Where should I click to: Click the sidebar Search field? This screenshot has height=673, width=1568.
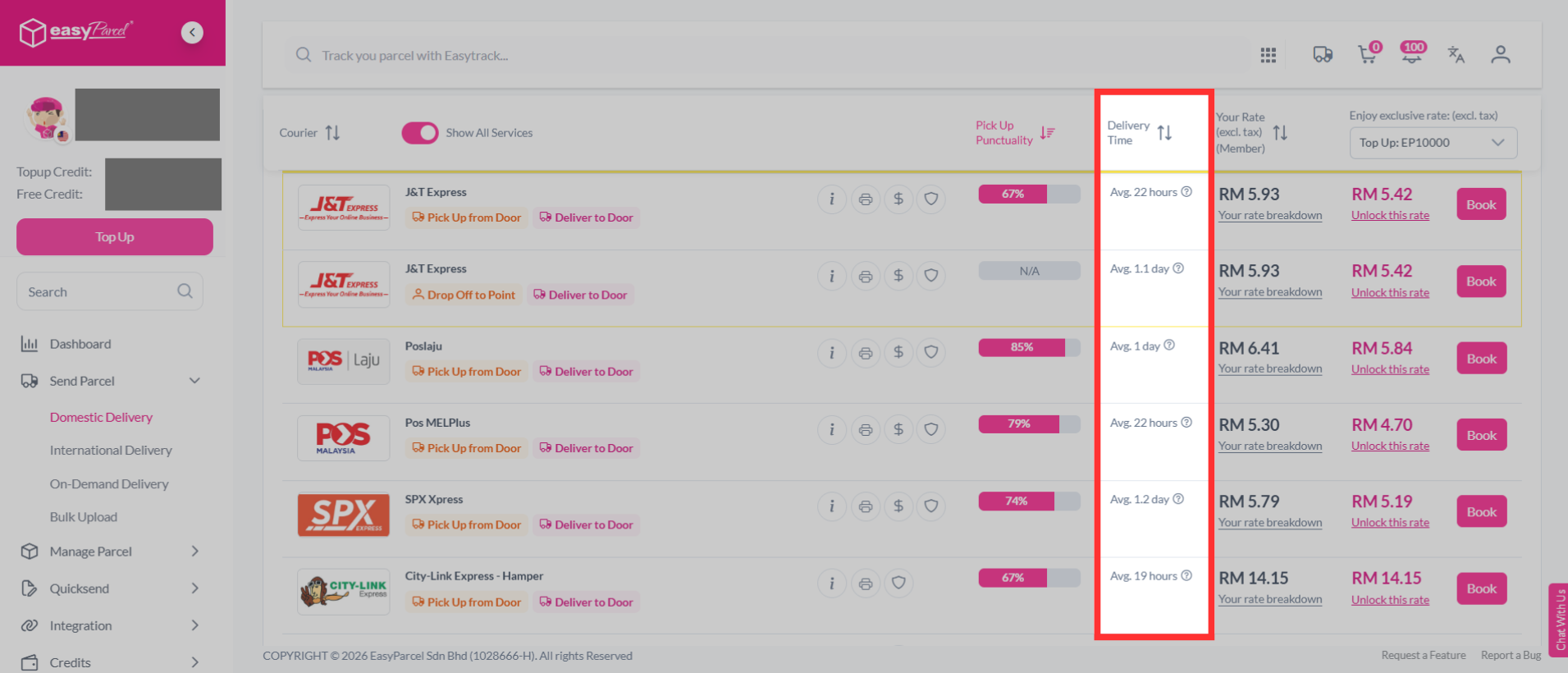[110, 291]
